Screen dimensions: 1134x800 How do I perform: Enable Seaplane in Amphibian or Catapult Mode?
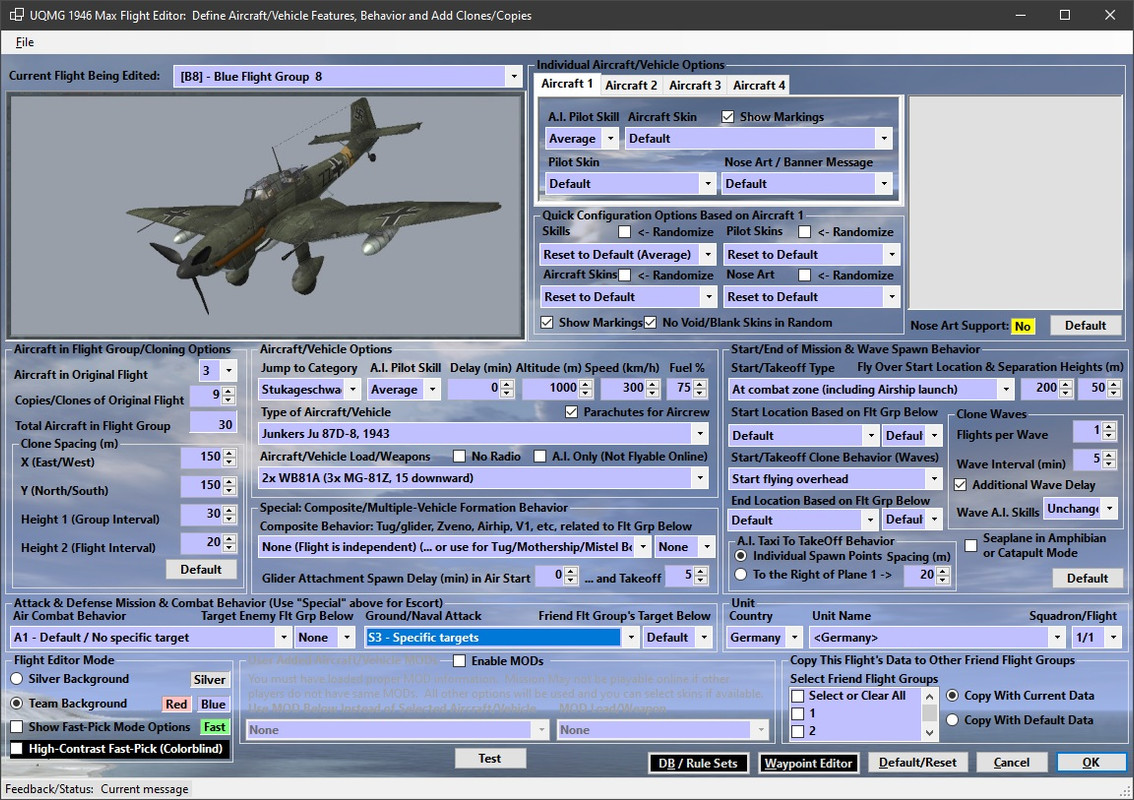click(971, 545)
